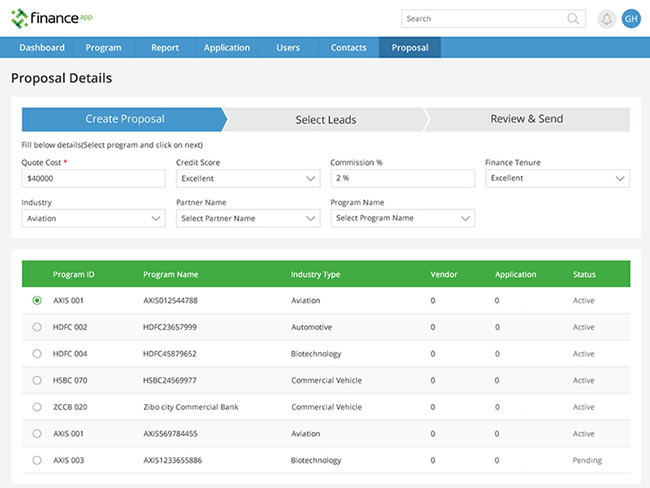Click the Pending status cell
650x488 pixels.
587,460
